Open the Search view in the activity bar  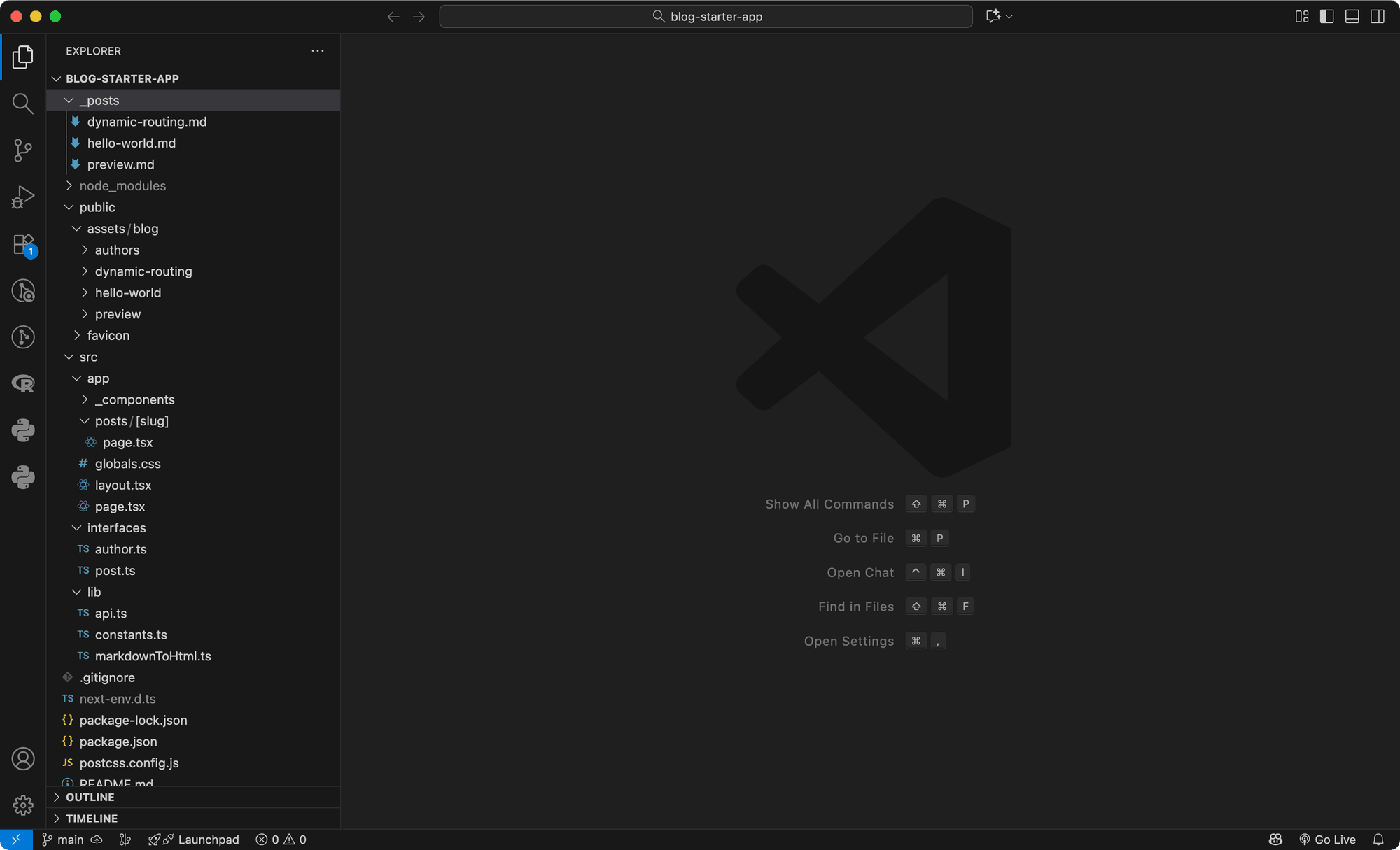[x=23, y=104]
